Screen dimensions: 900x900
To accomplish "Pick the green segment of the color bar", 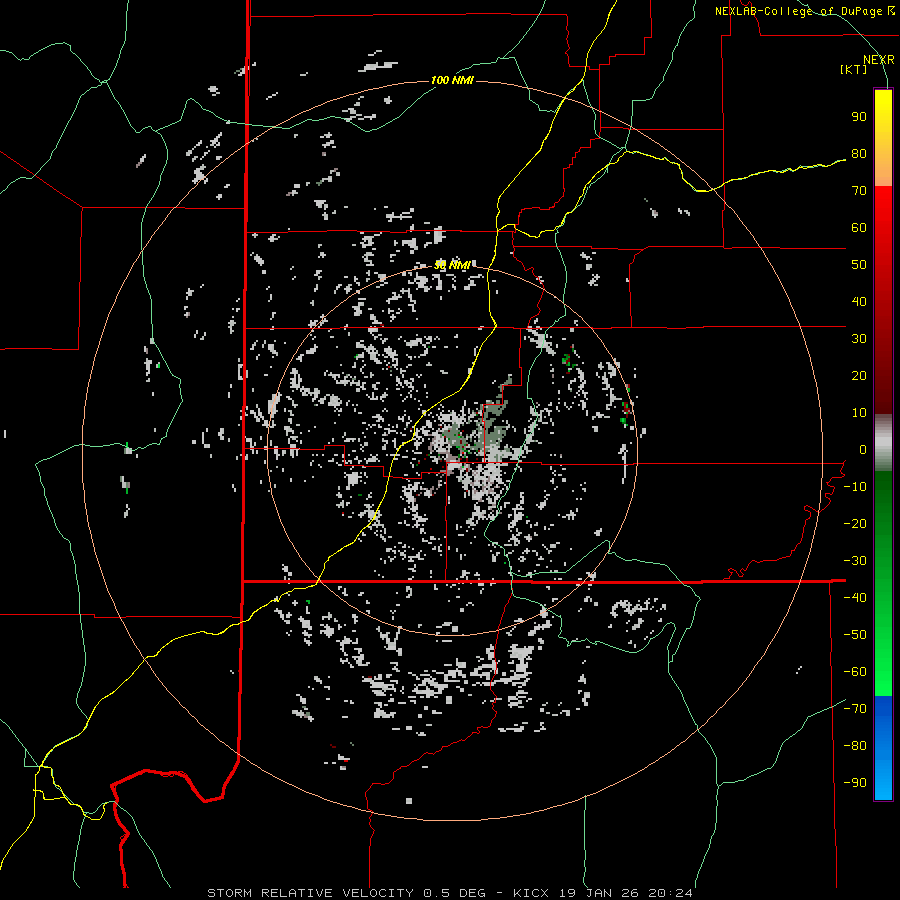I will [883, 584].
